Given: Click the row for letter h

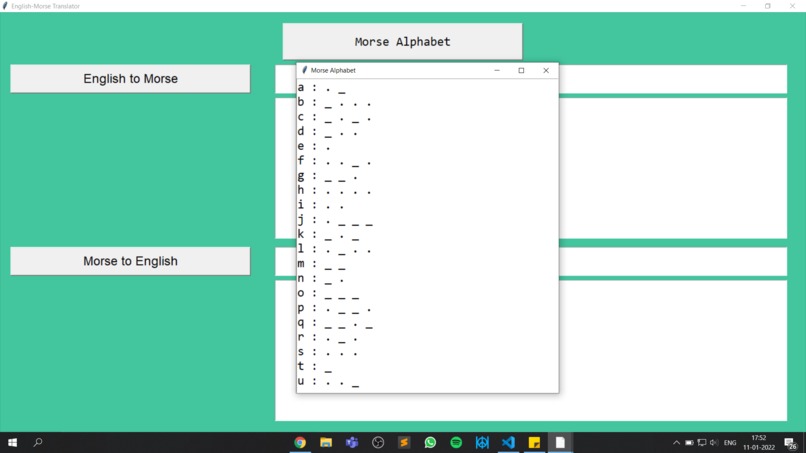Looking at the screenshot, I should (334, 190).
